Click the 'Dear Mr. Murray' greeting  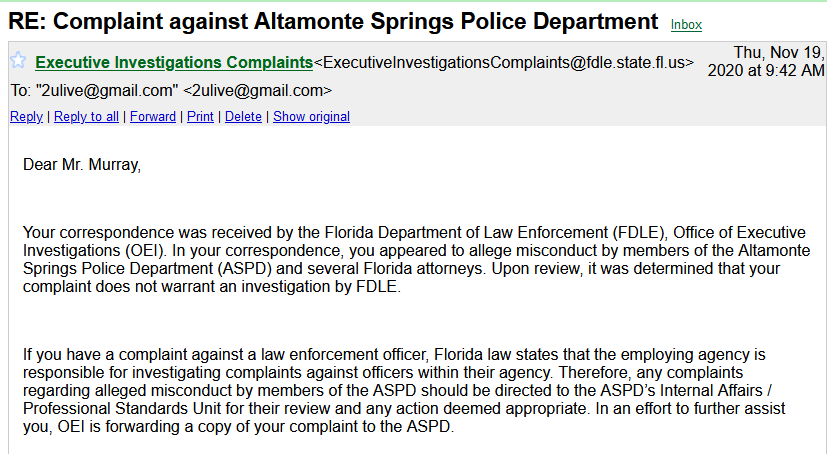click(x=82, y=165)
